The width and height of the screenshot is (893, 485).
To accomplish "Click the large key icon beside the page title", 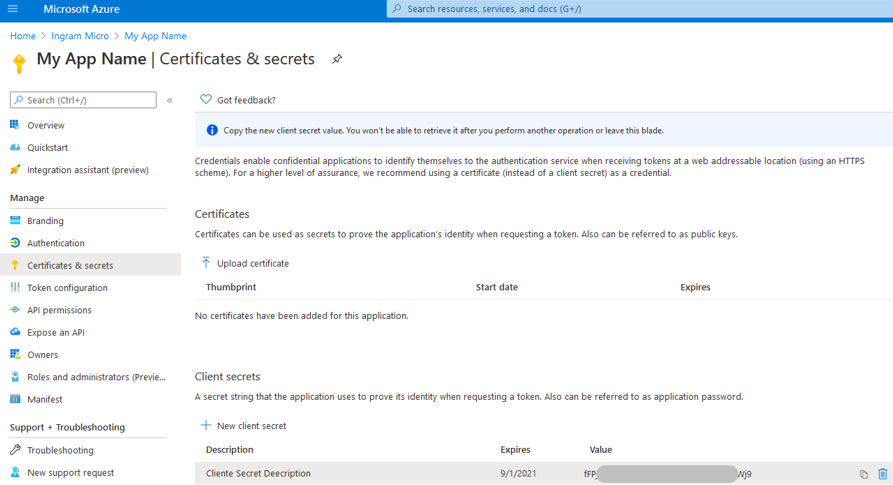I will click(19, 64).
